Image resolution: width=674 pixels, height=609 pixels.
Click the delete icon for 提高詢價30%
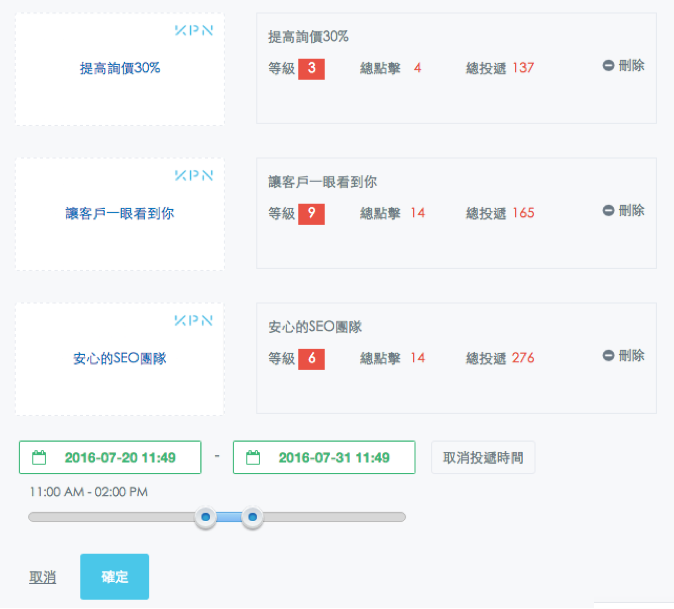pyautogui.click(x=608, y=66)
